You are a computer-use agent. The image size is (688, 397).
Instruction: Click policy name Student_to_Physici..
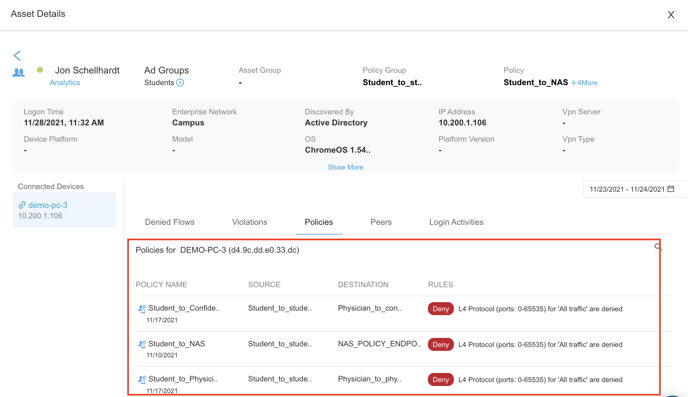[183, 379]
